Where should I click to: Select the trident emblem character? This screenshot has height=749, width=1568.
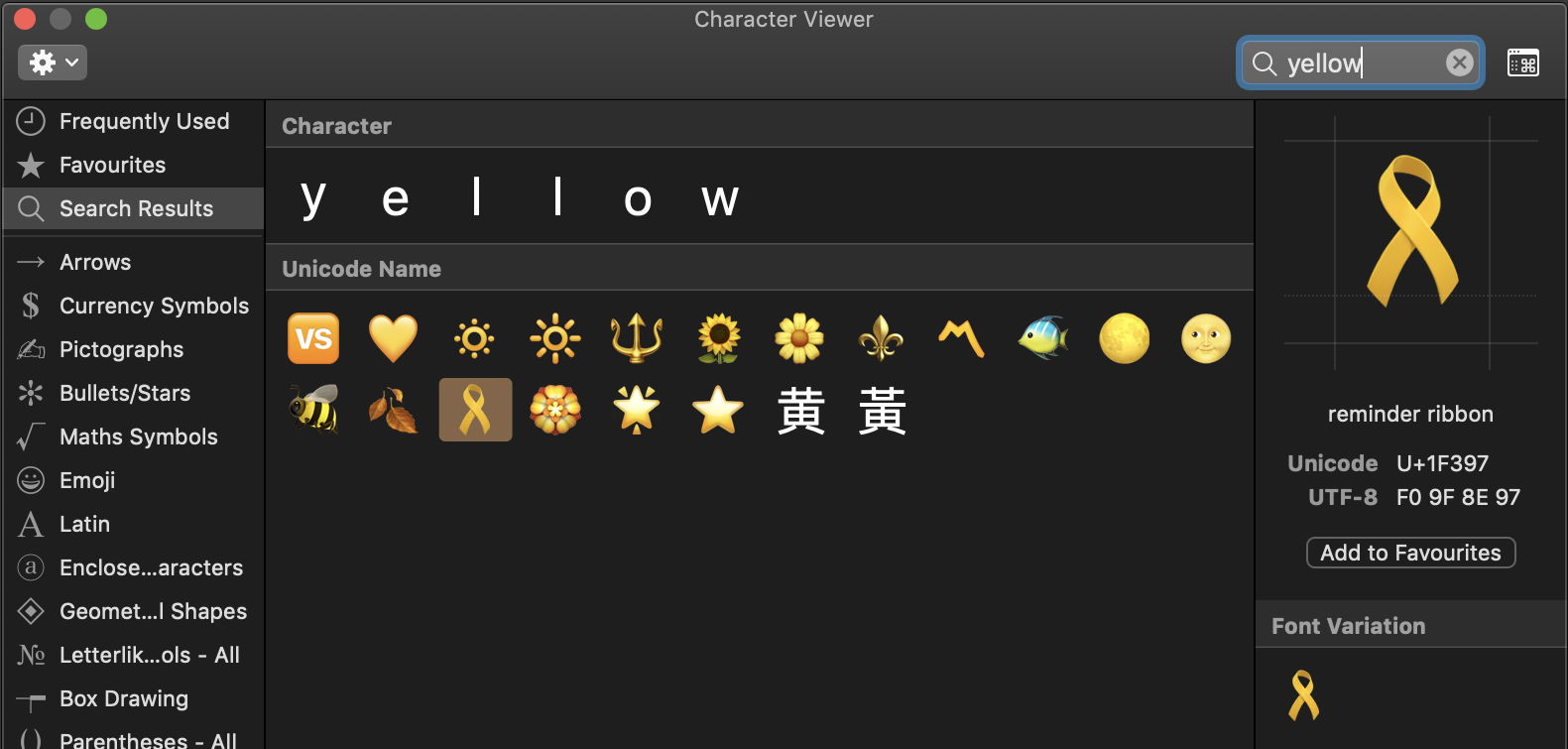pos(637,338)
